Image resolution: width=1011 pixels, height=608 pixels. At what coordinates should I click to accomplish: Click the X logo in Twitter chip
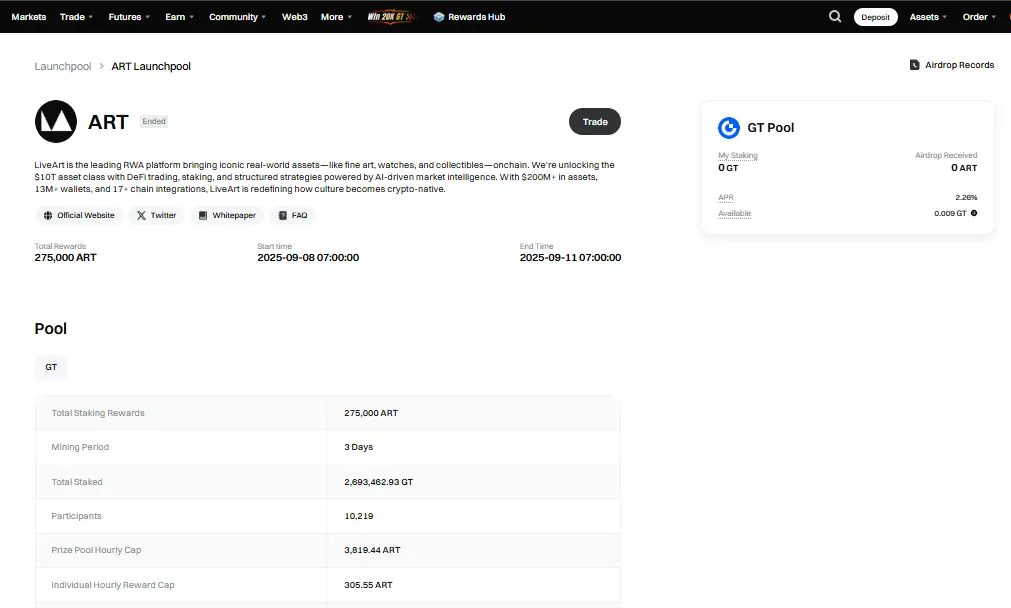click(141, 215)
